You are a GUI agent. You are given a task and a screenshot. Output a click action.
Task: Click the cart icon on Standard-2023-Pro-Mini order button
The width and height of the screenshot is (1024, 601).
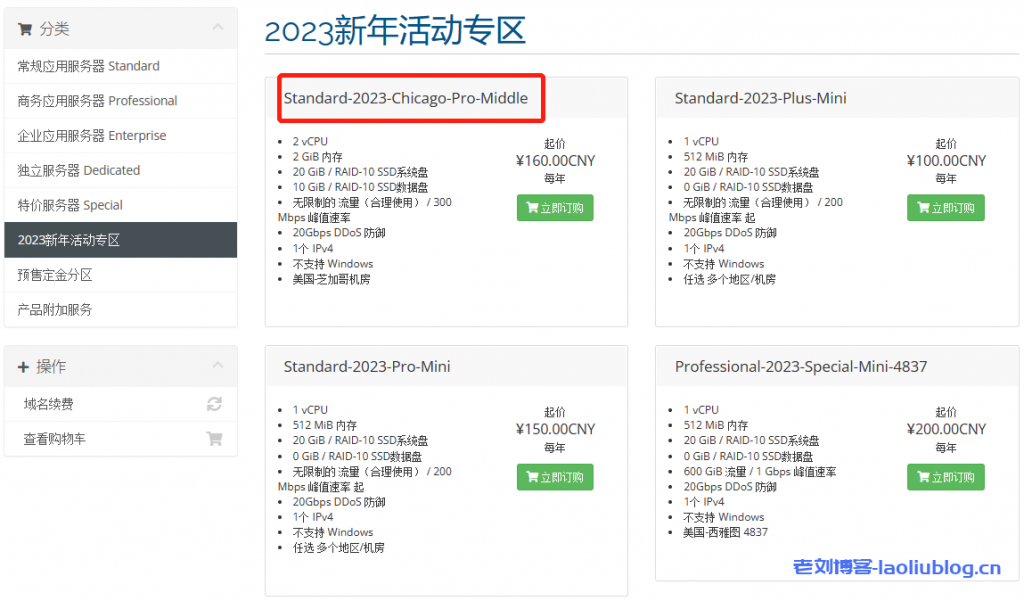click(531, 477)
